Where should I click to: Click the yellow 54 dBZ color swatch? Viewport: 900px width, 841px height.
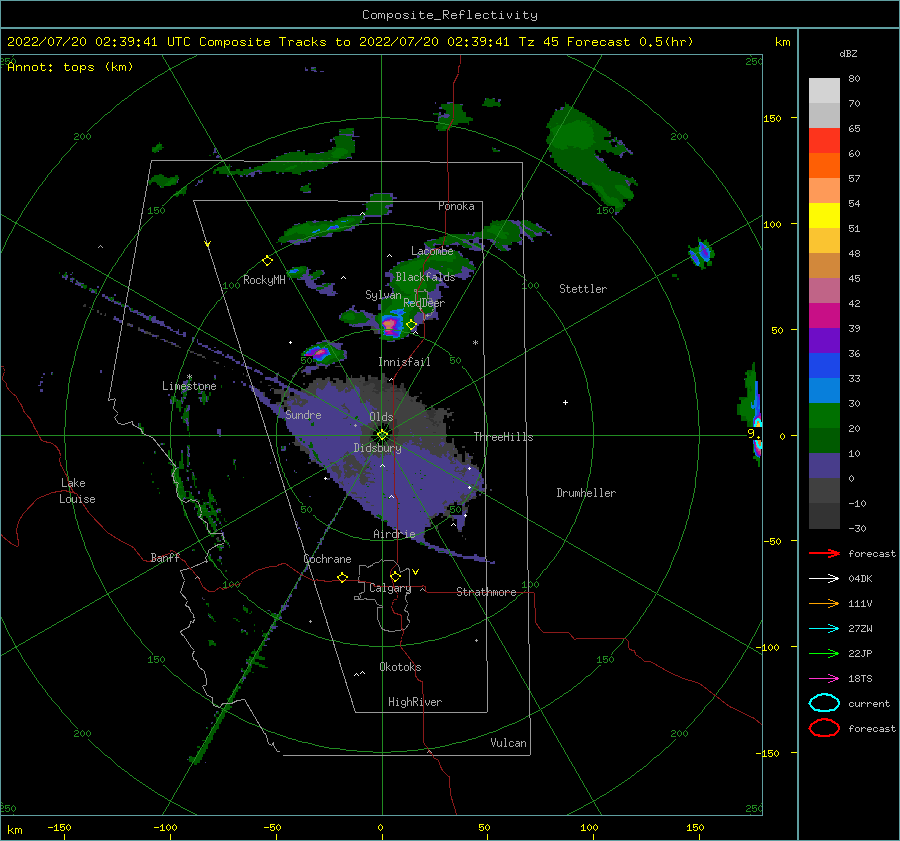[824, 216]
